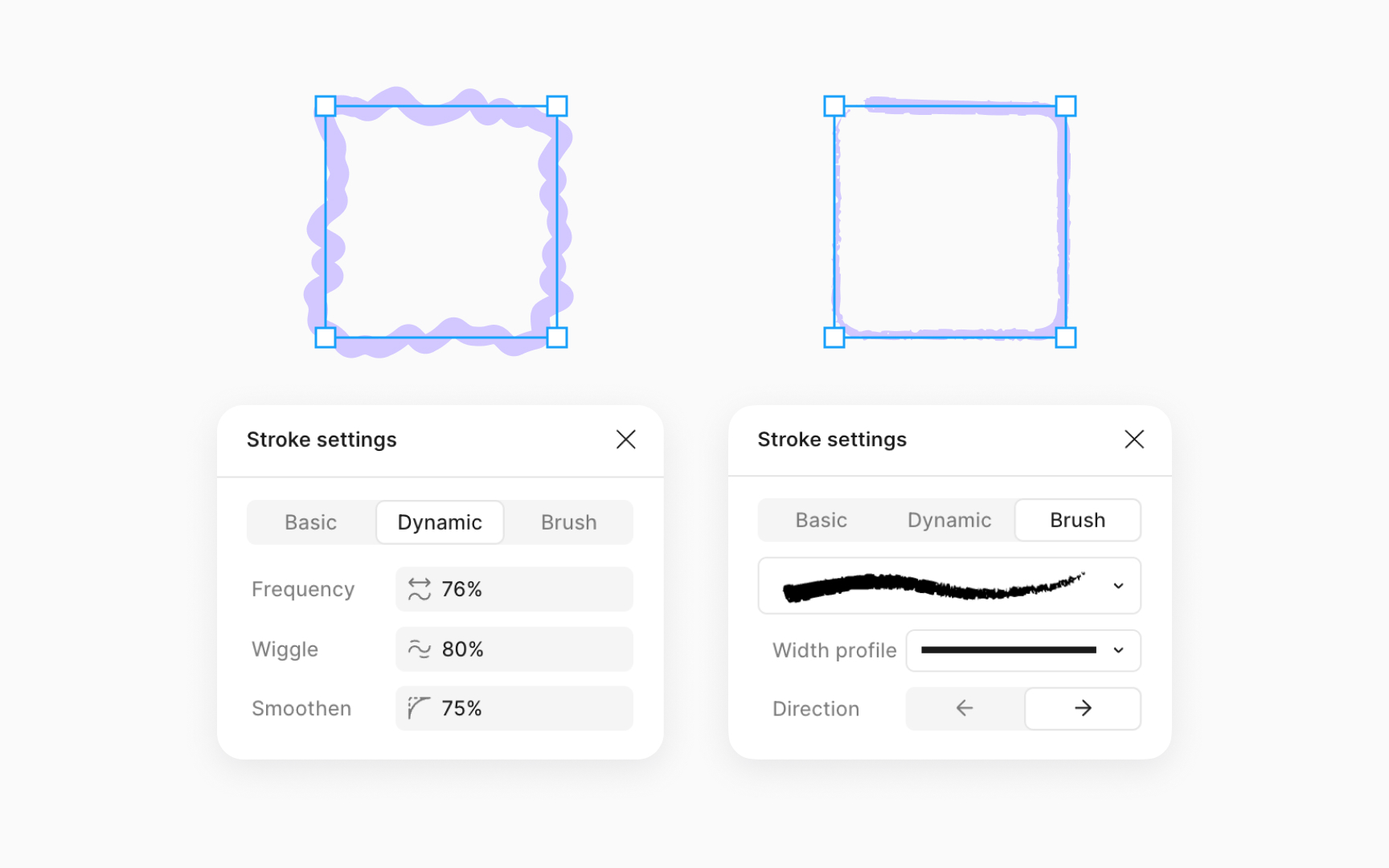Switch right panel to Dynamic tab

[949, 520]
